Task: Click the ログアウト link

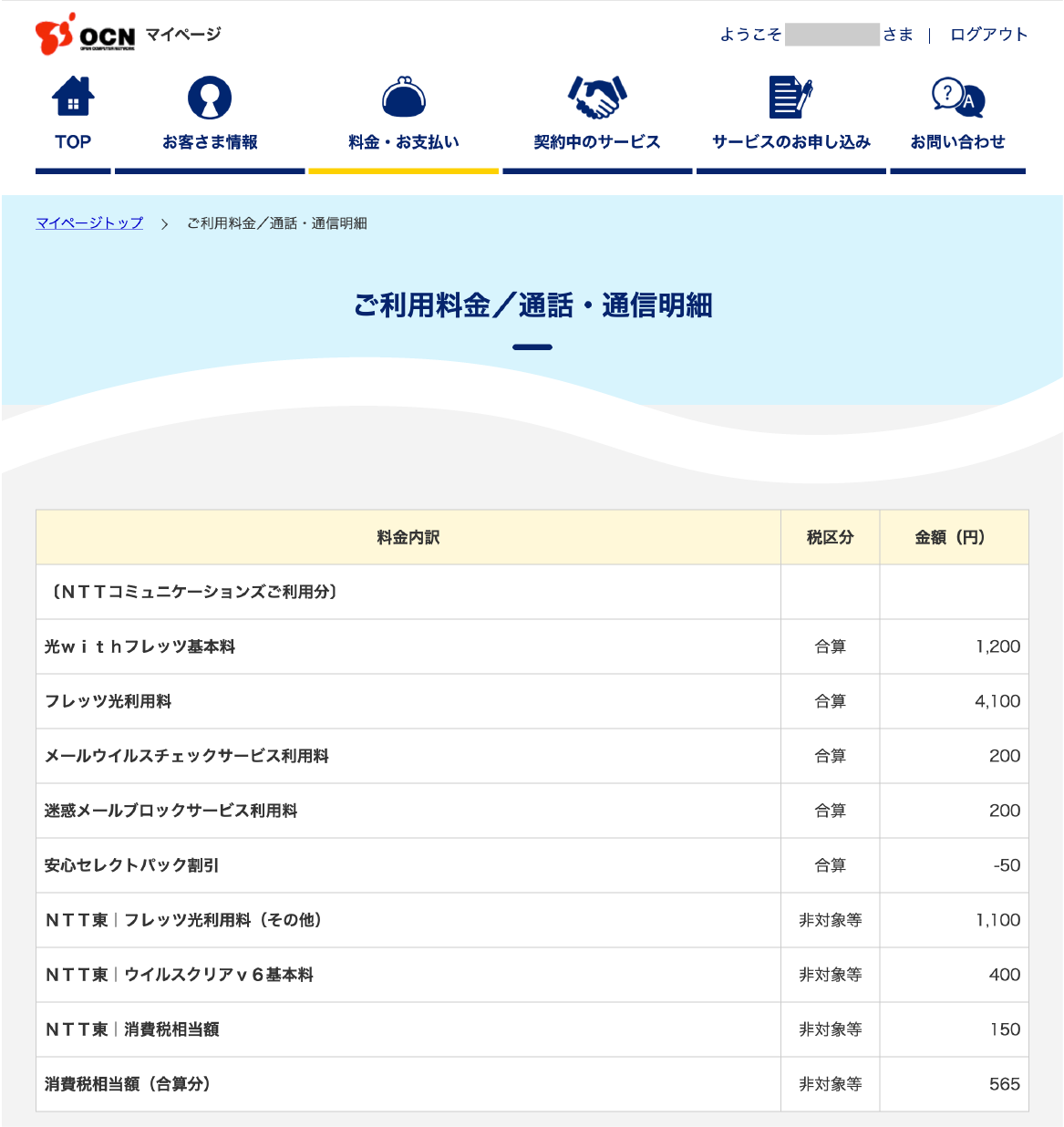Action: point(988,35)
